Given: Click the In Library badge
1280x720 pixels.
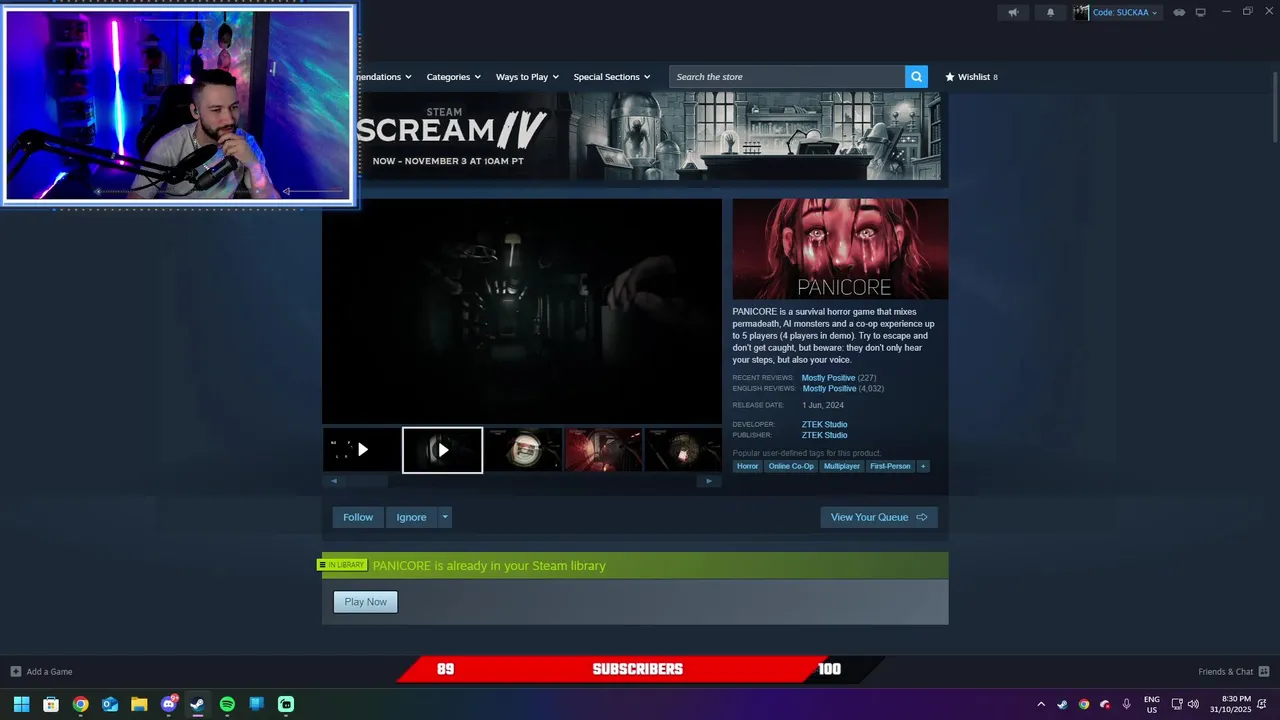Looking at the screenshot, I should [342, 565].
